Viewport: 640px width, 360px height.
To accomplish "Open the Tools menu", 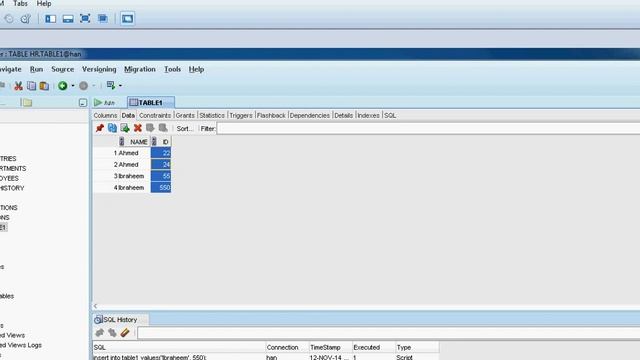I will coord(172,69).
